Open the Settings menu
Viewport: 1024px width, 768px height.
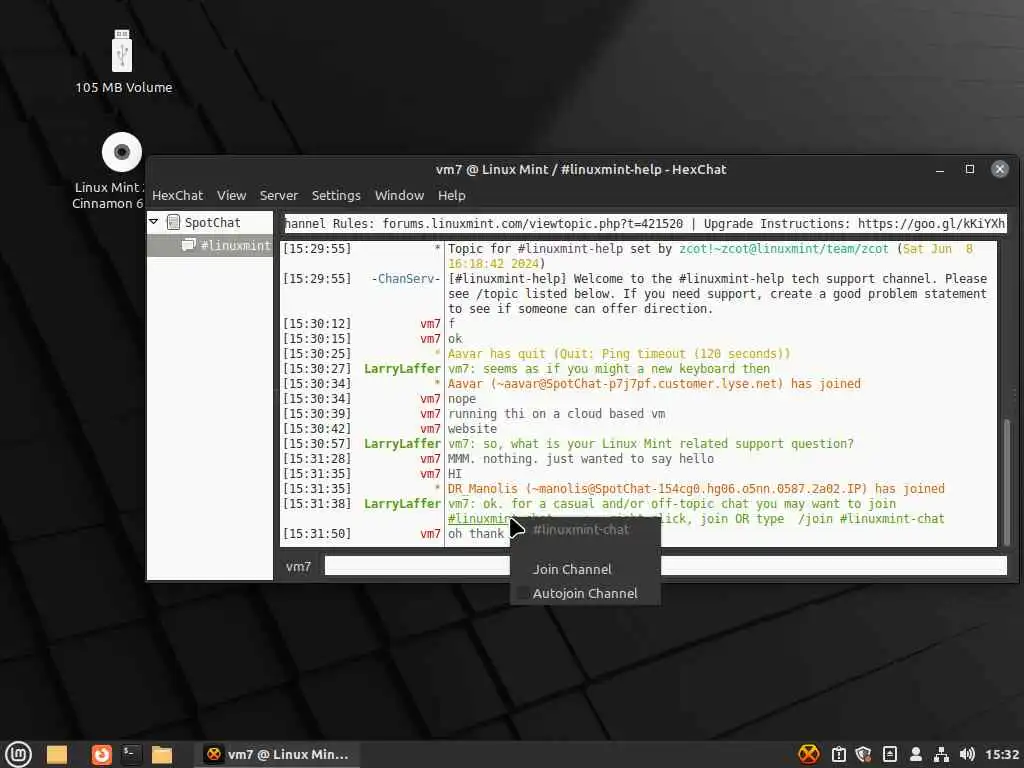pos(336,195)
